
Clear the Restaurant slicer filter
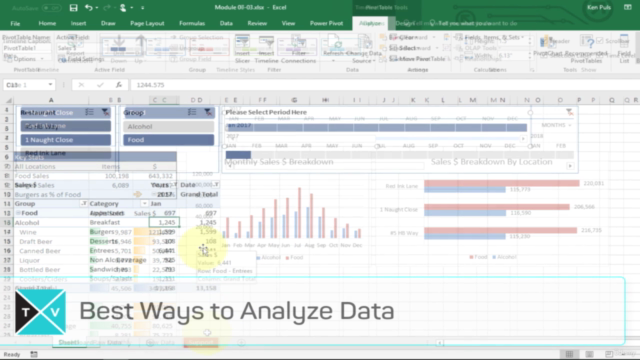[105, 112]
